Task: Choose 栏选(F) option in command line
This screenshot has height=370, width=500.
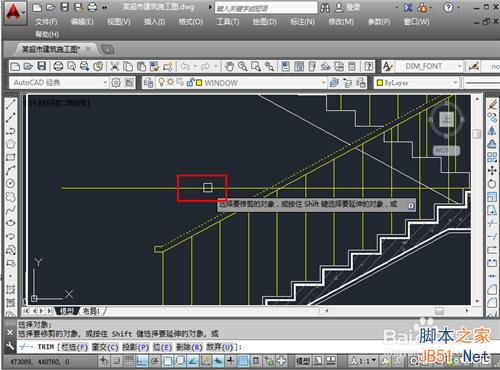Action: coord(74,347)
